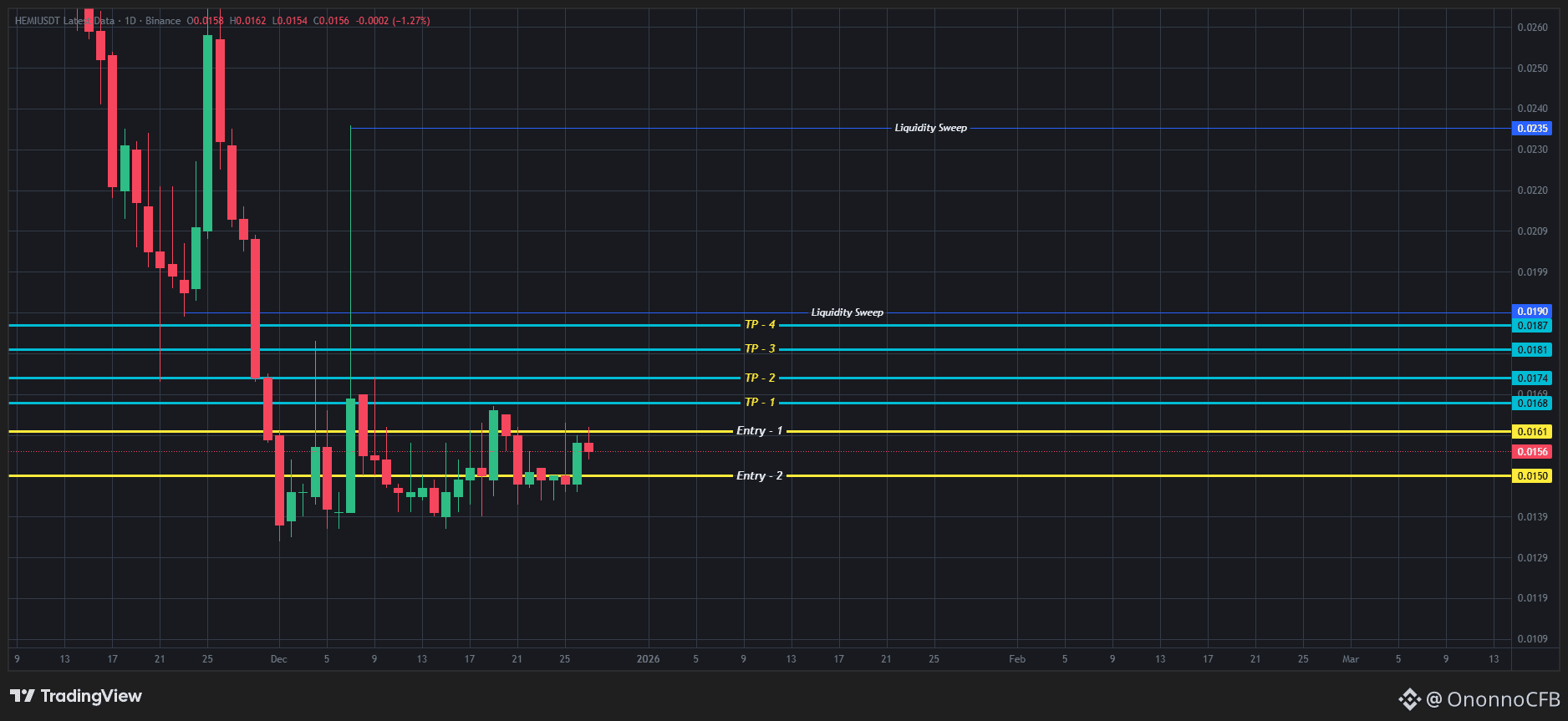The width and height of the screenshot is (1568, 721).
Task: Click the red 0.0156 current price tag
Action: pos(1532,452)
